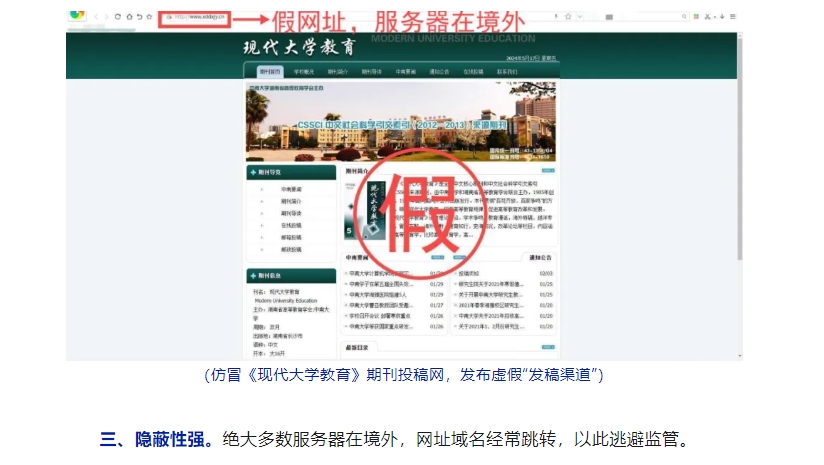
Task: Open the extensions grid icon in the browser toolbar
Action: pyautogui.click(x=696, y=17)
